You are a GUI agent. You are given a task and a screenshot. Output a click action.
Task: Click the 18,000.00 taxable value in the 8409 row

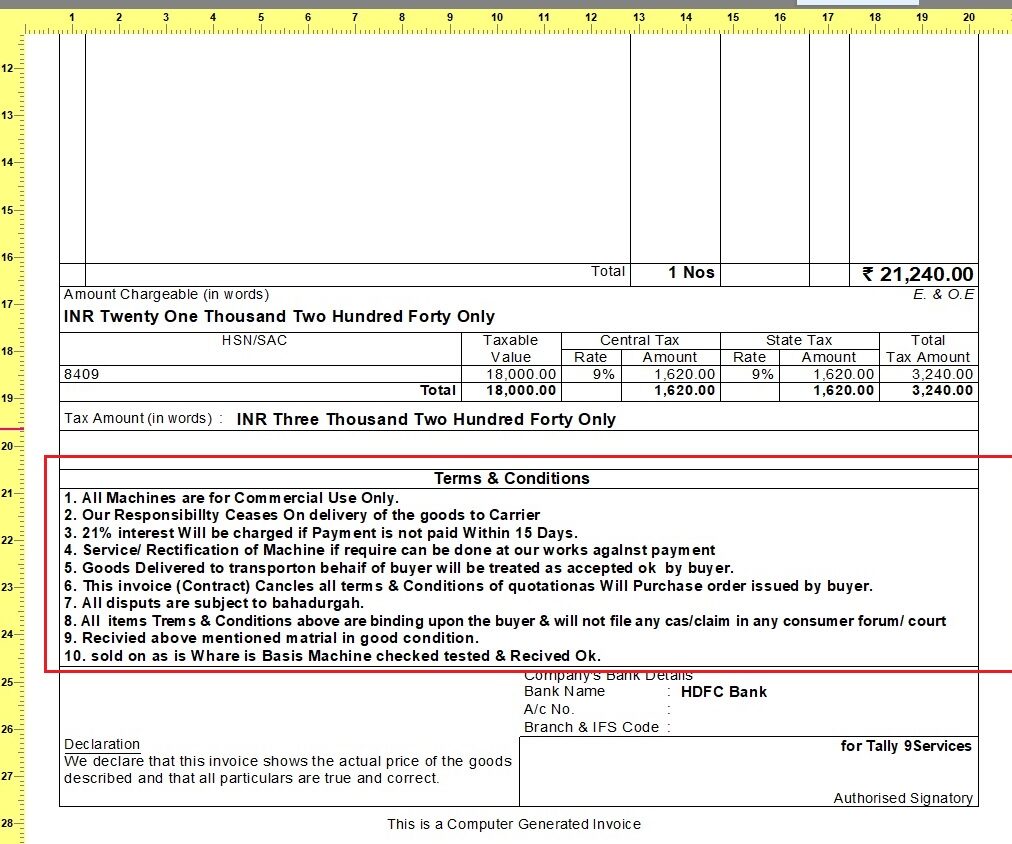[521, 374]
